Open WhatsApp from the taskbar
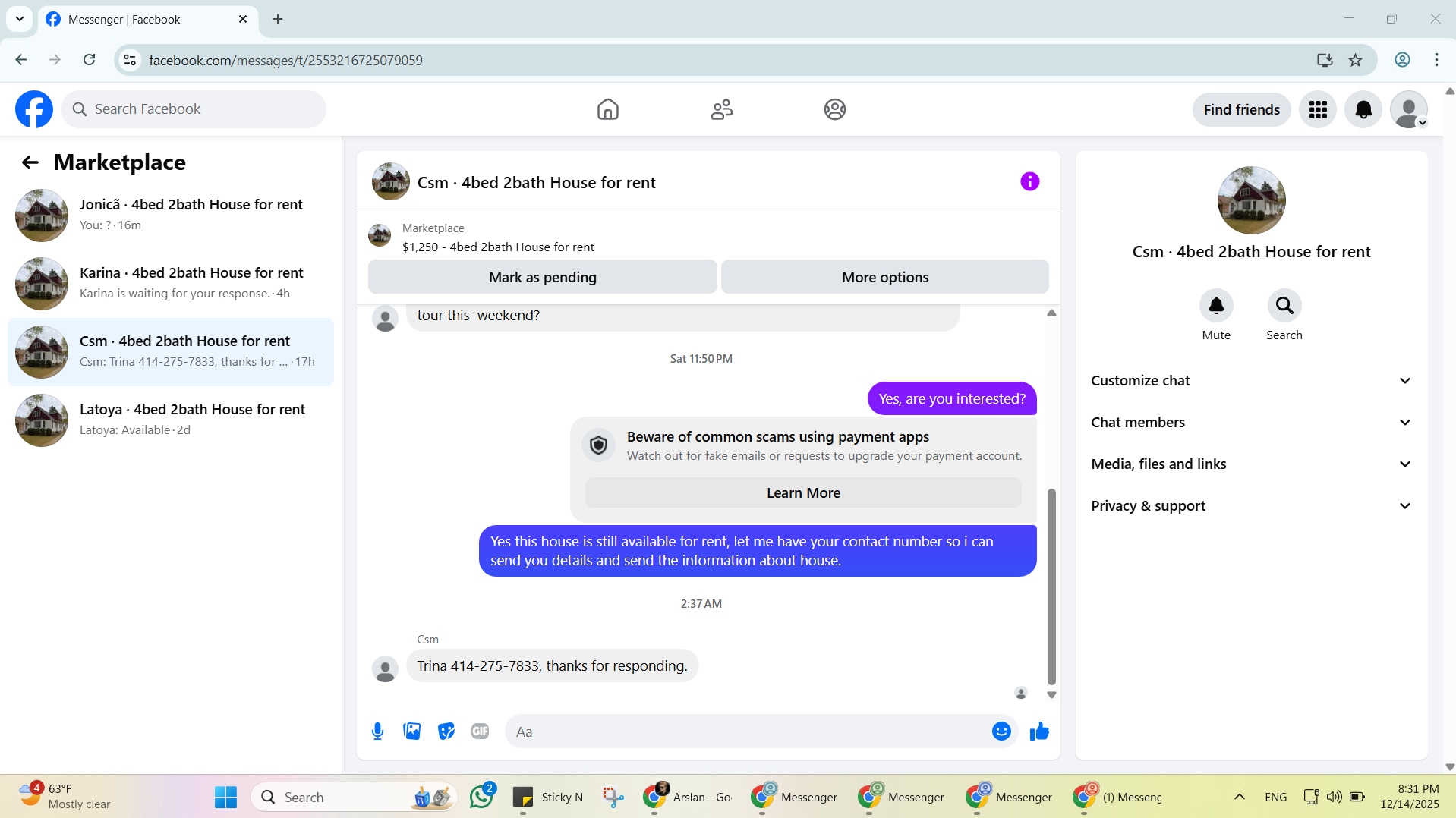 click(481, 797)
